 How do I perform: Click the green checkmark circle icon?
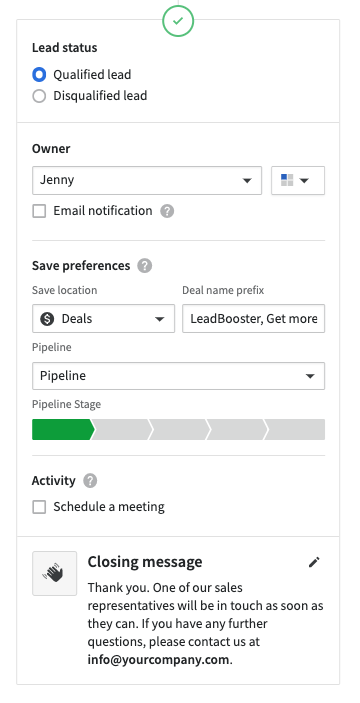click(178, 21)
